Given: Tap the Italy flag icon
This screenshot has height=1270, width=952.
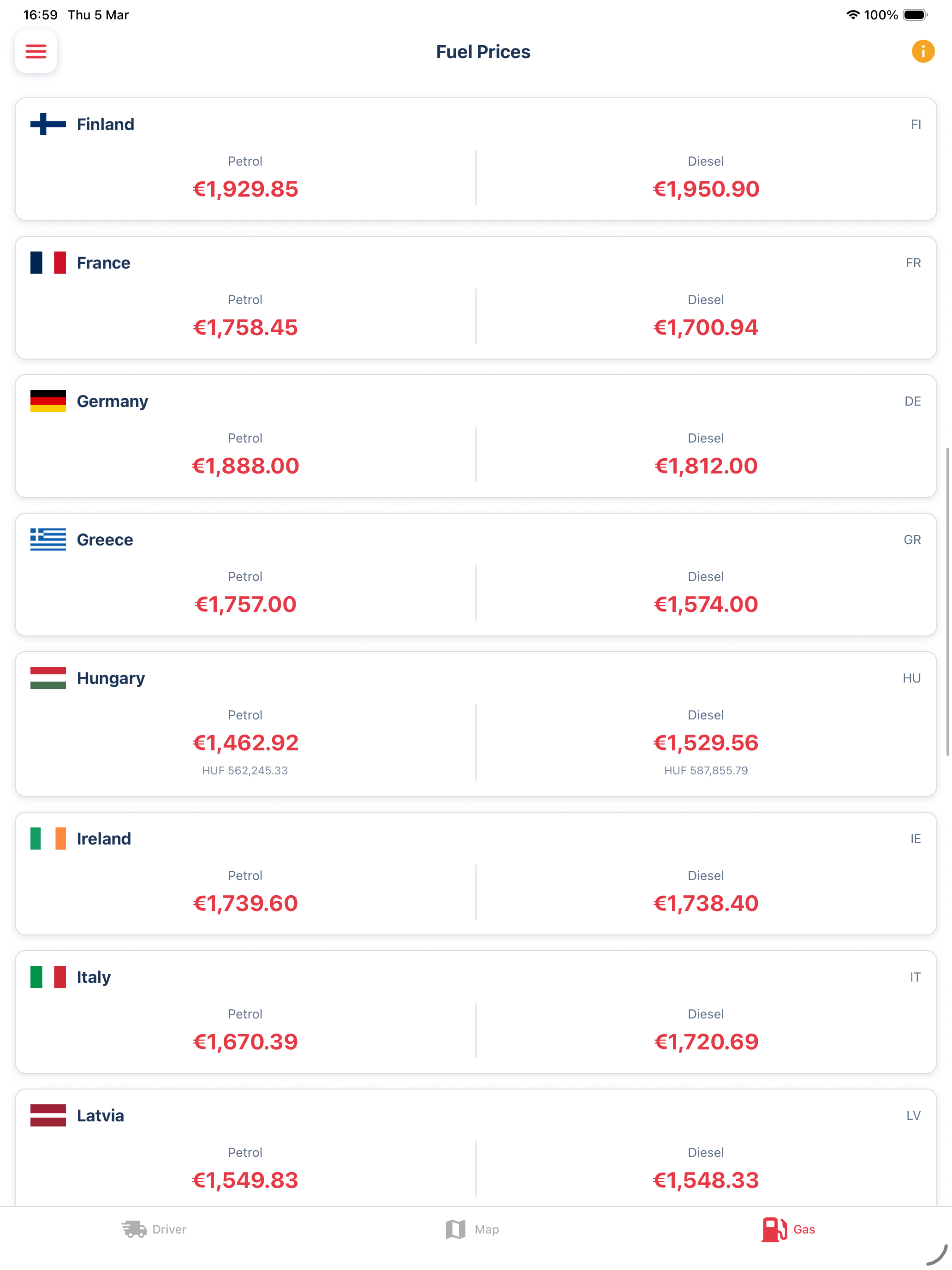Looking at the screenshot, I should coord(48,976).
